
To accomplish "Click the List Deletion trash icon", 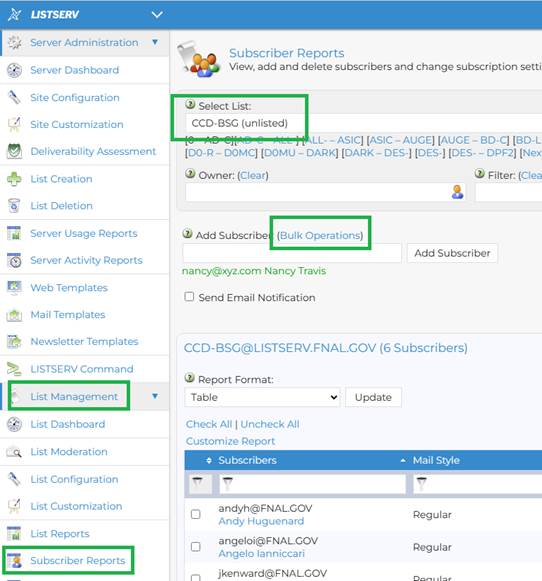I will pyautogui.click(x=14, y=206).
